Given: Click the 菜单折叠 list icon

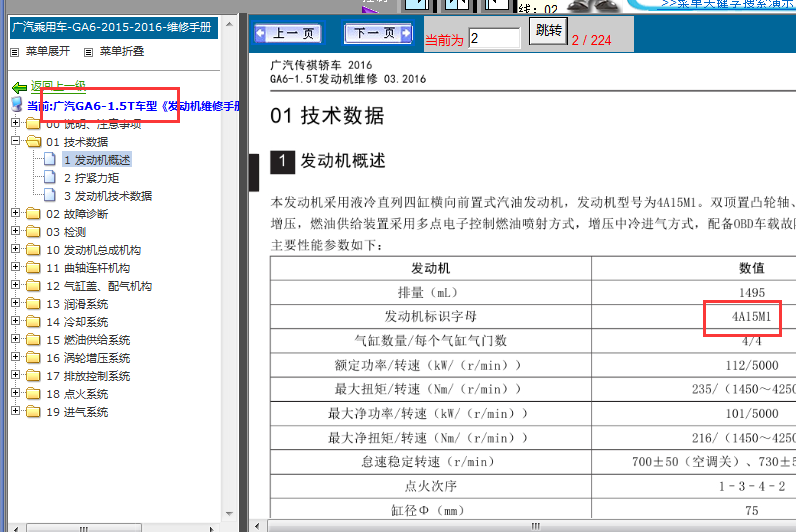Looking at the screenshot, I should 88,52.
